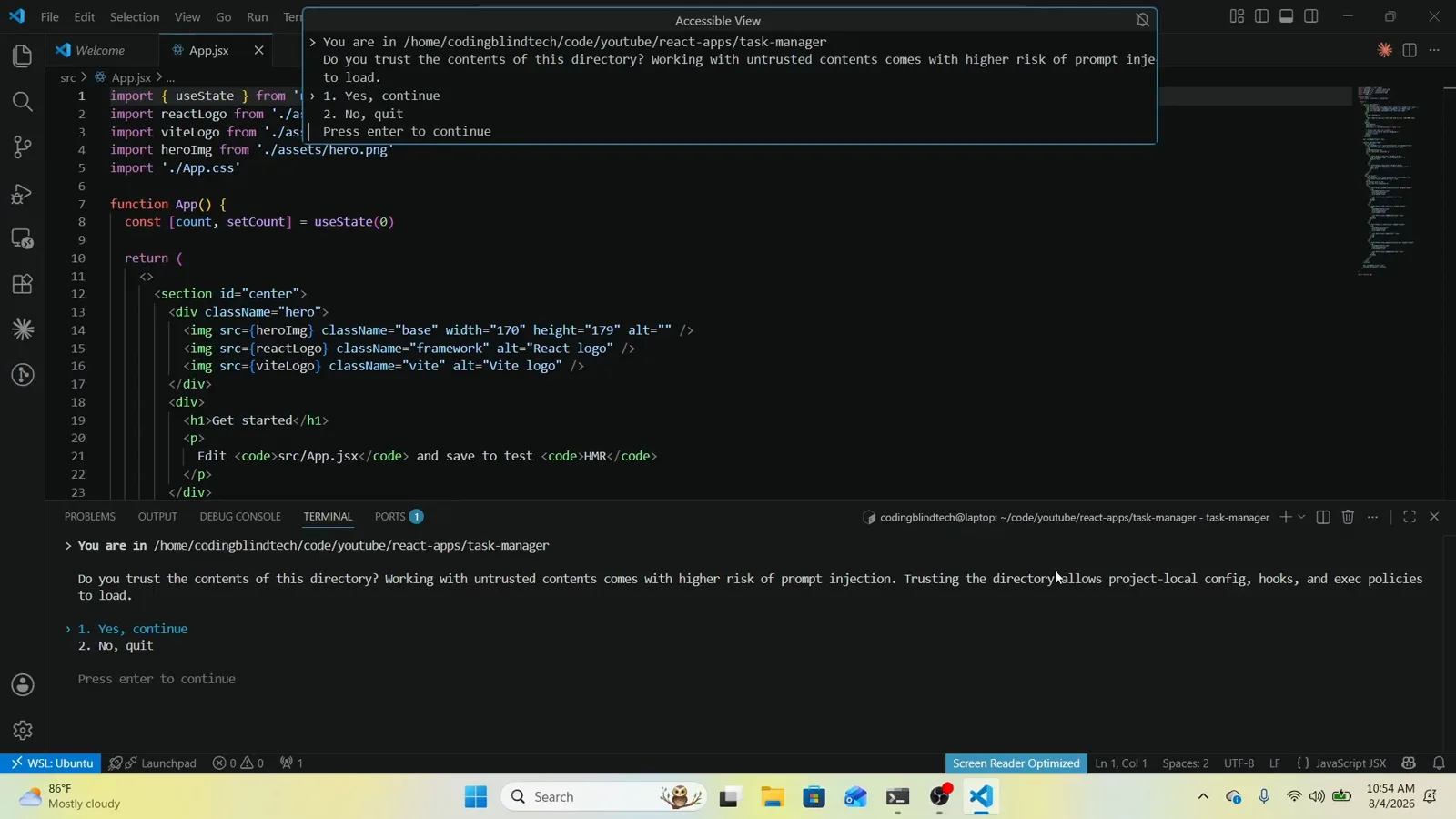The width and height of the screenshot is (1456, 819).
Task: Open the Source Control view
Action: (23, 147)
